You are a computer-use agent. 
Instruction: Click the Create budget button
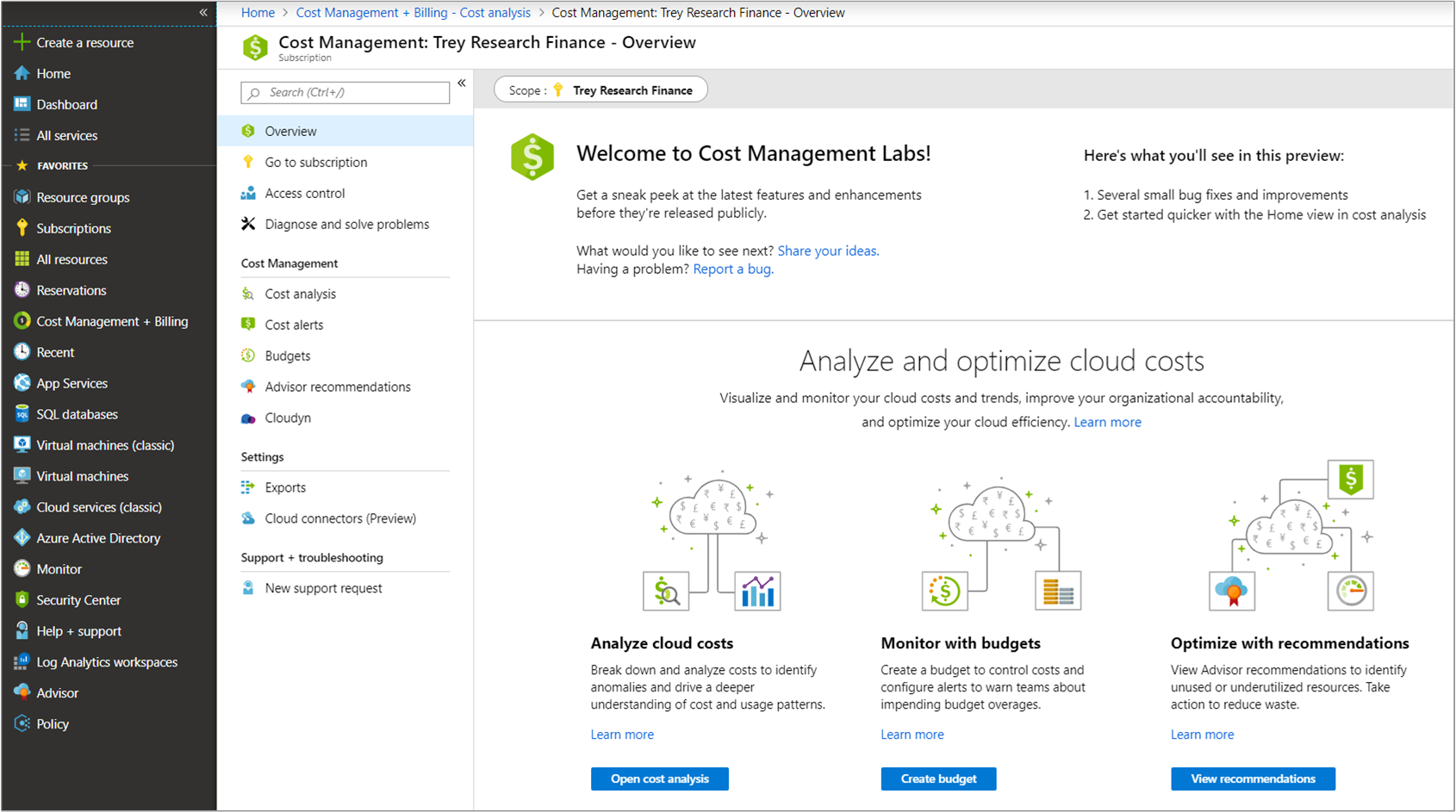(x=938, y=778)
